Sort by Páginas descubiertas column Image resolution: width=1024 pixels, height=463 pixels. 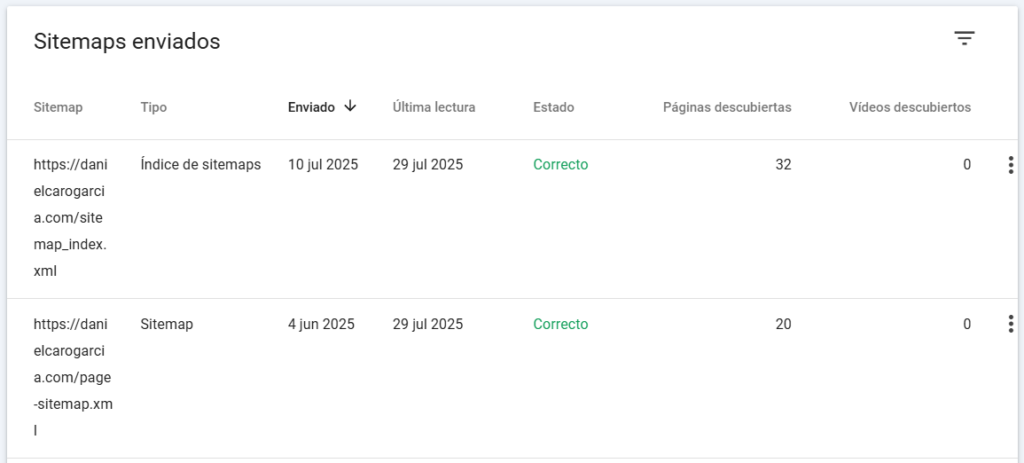tap(727, 107)
